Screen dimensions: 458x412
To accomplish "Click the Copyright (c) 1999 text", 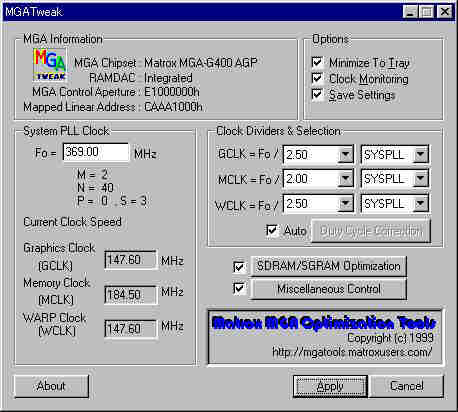I will pyautogui.click(x=390, y=338).
